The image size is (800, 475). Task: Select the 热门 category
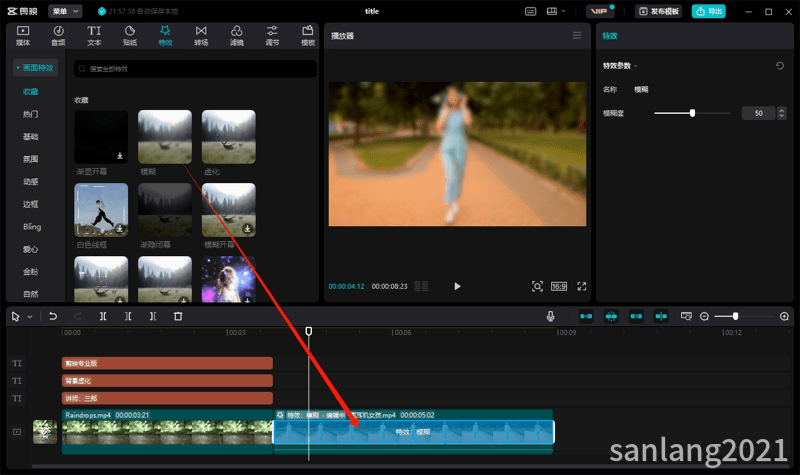(31, 114)
